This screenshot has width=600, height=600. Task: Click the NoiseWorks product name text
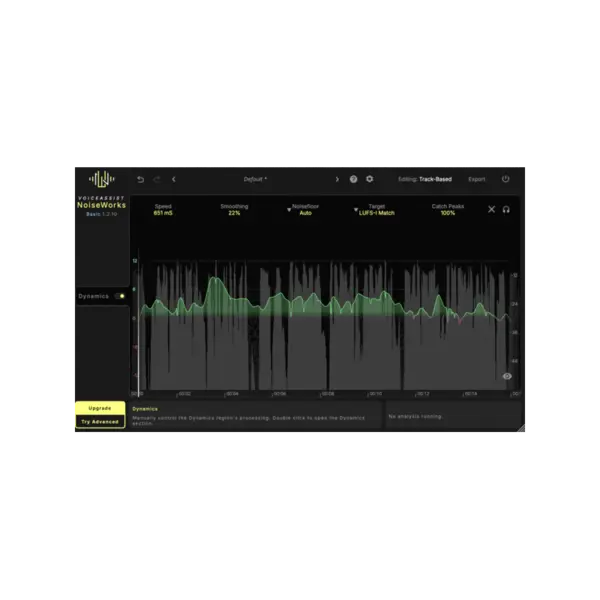point(101,205)
